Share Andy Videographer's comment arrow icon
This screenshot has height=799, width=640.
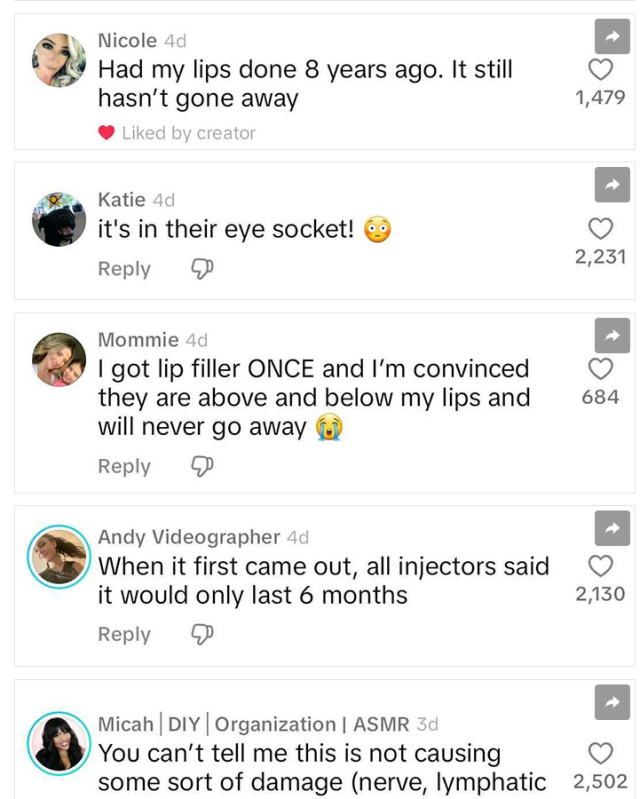click(612, 527)
